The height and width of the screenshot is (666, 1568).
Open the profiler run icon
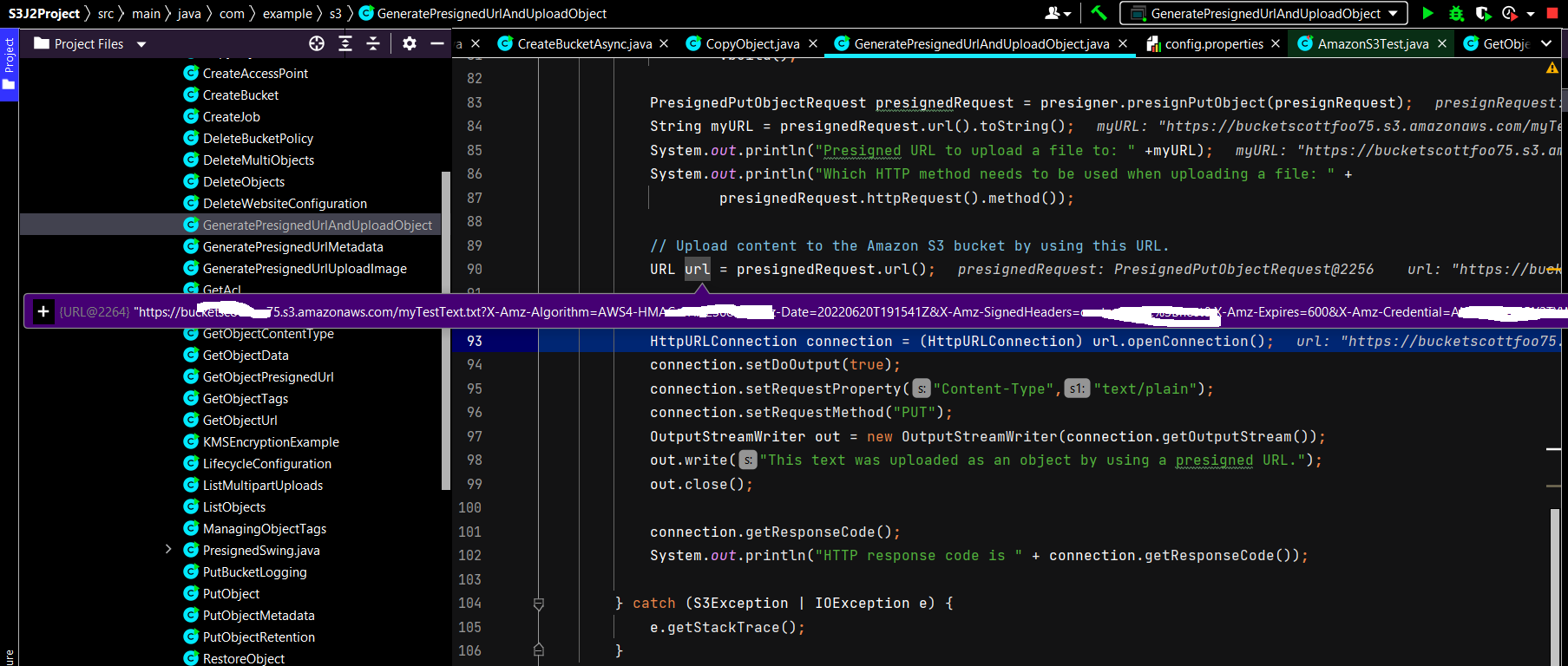pyautogui.click(x=1510, y=13)
